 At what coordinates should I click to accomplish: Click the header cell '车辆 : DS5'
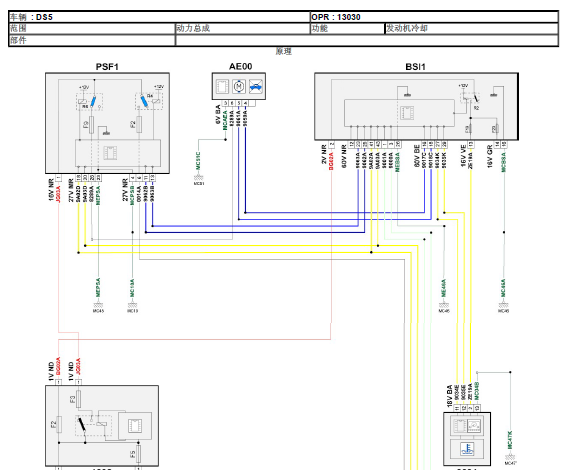(160, 17)
